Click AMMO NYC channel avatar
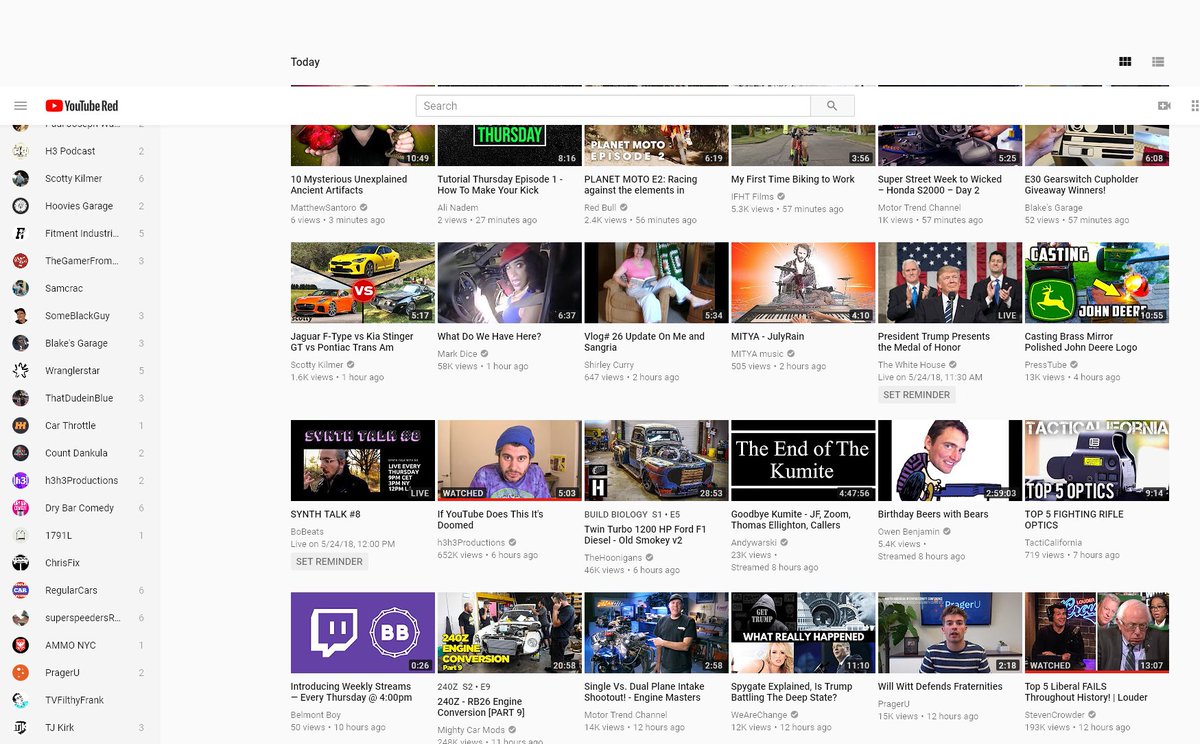Viewport: 1200px width, 744px height. tap(20, 646)
